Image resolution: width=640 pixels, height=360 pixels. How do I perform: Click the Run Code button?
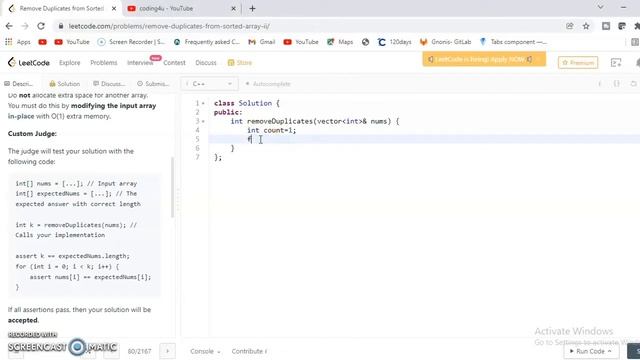591,351
